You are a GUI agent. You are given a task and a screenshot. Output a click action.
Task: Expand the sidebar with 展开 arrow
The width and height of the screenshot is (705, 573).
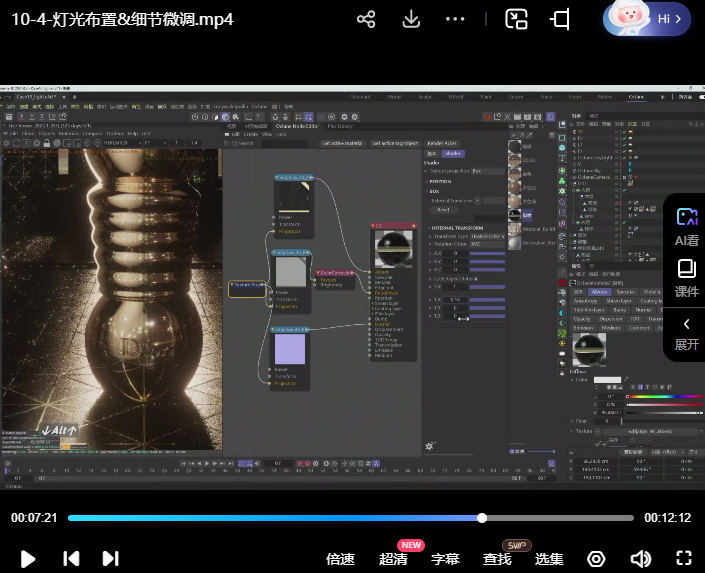(686, 333)
